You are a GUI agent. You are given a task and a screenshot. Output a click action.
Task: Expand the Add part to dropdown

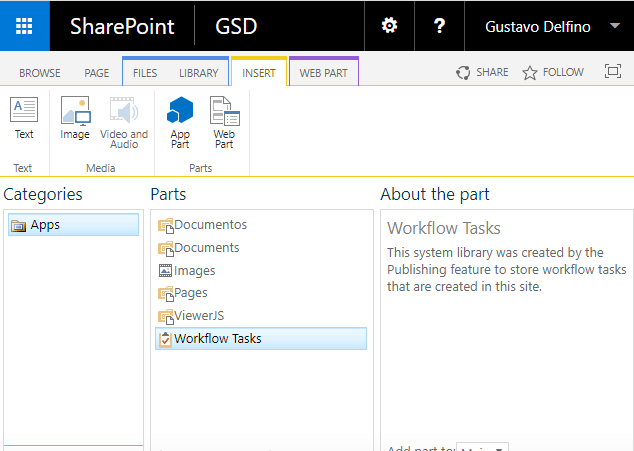[484, 447]
